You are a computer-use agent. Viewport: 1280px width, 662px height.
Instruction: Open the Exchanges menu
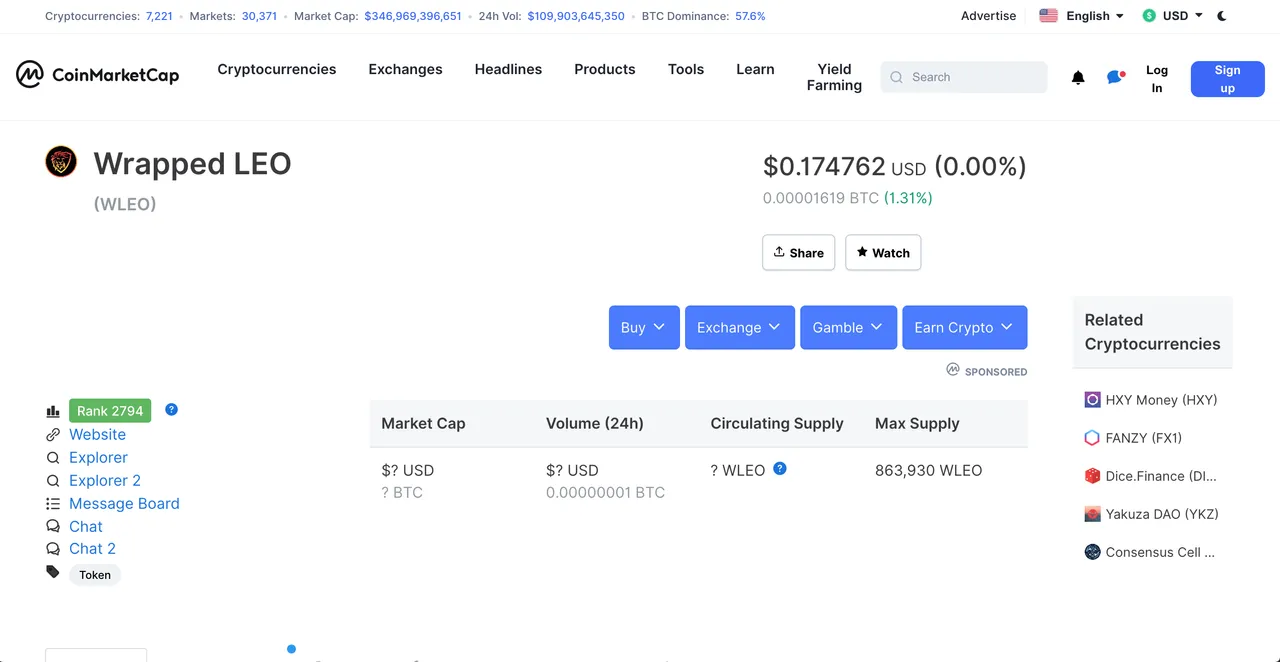coord(405,69)
